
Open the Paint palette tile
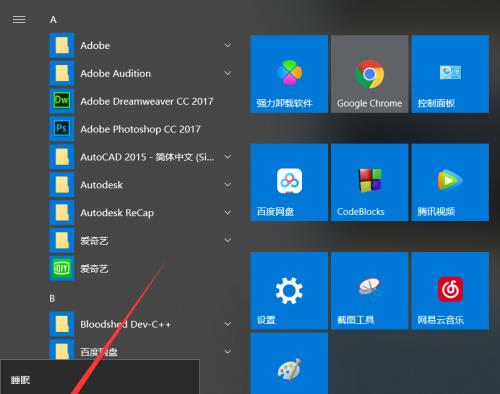(x=289, y=363)
